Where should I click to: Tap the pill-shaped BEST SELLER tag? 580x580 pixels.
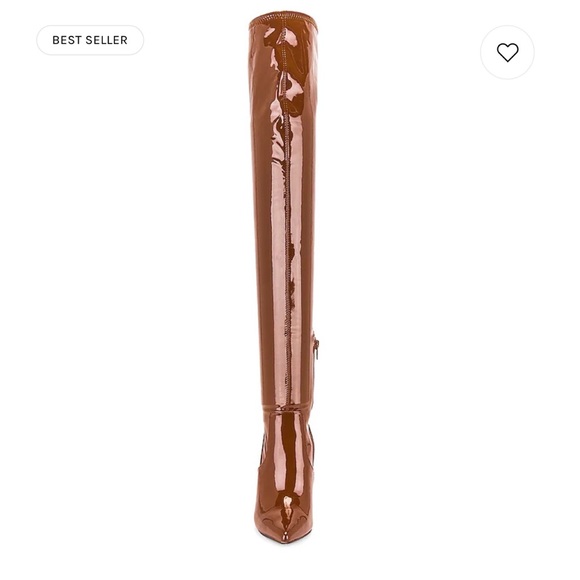90,40
